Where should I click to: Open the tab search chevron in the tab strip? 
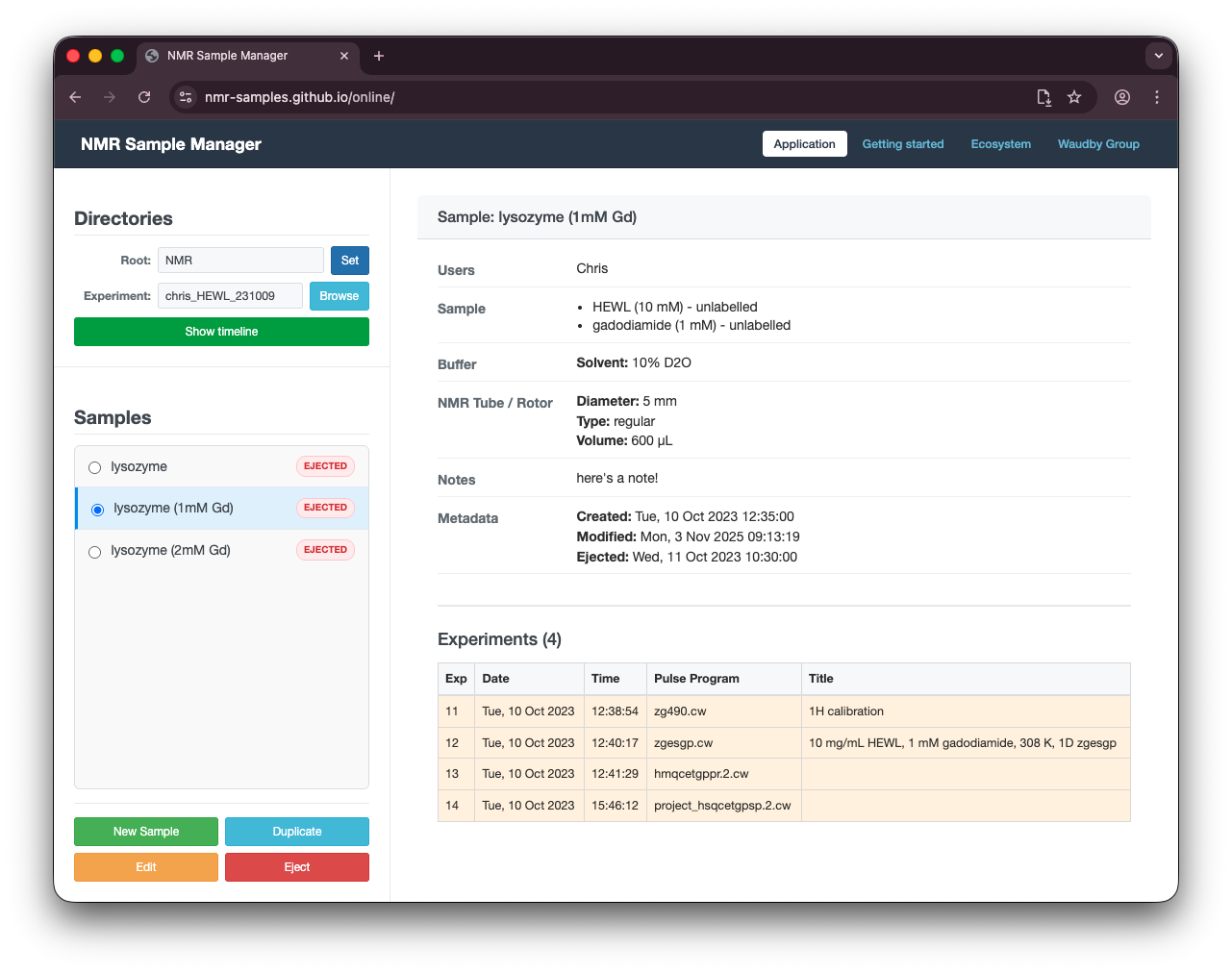(x=1159, y=56)
